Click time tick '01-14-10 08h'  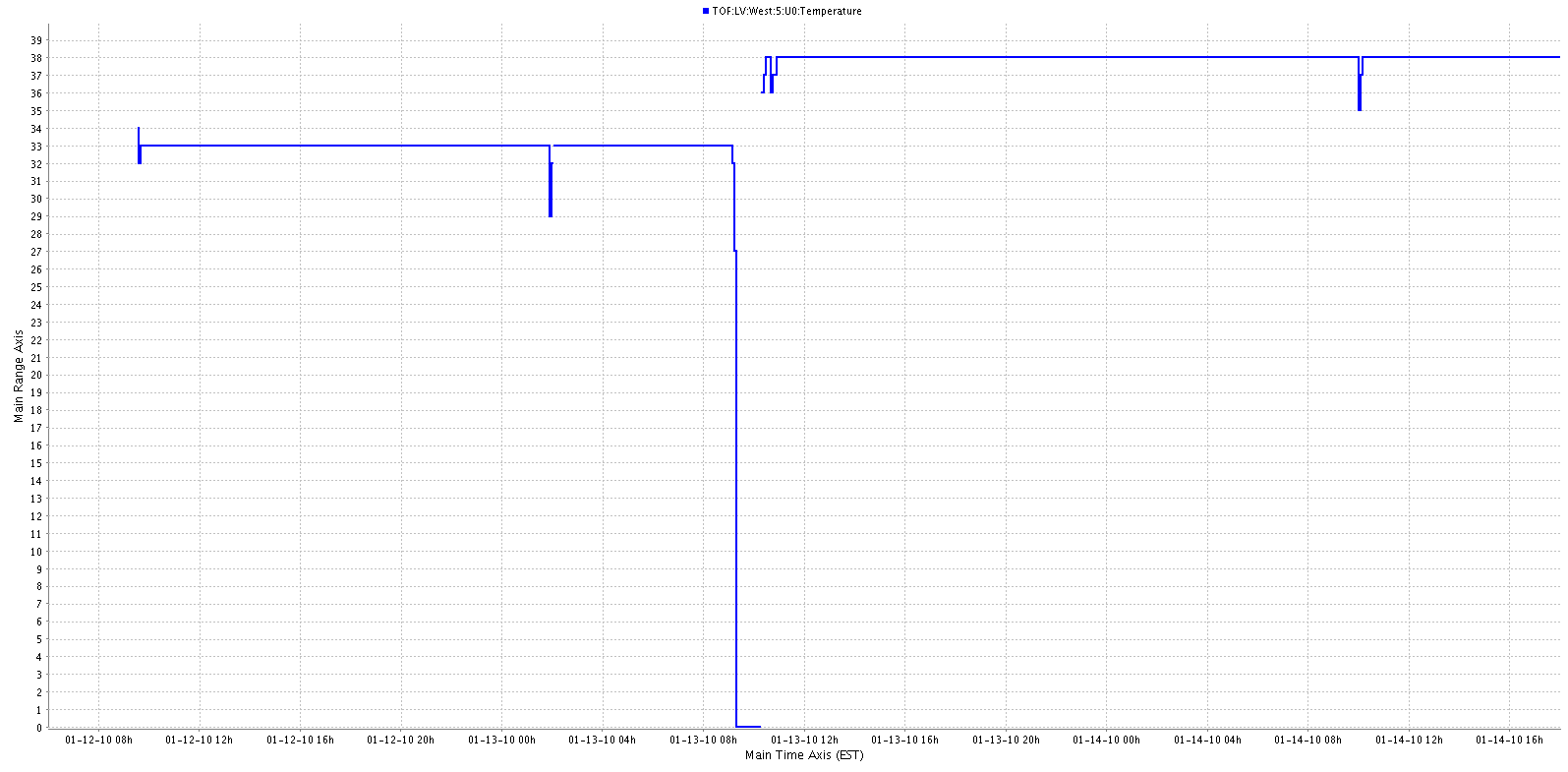click(1308, 740)
